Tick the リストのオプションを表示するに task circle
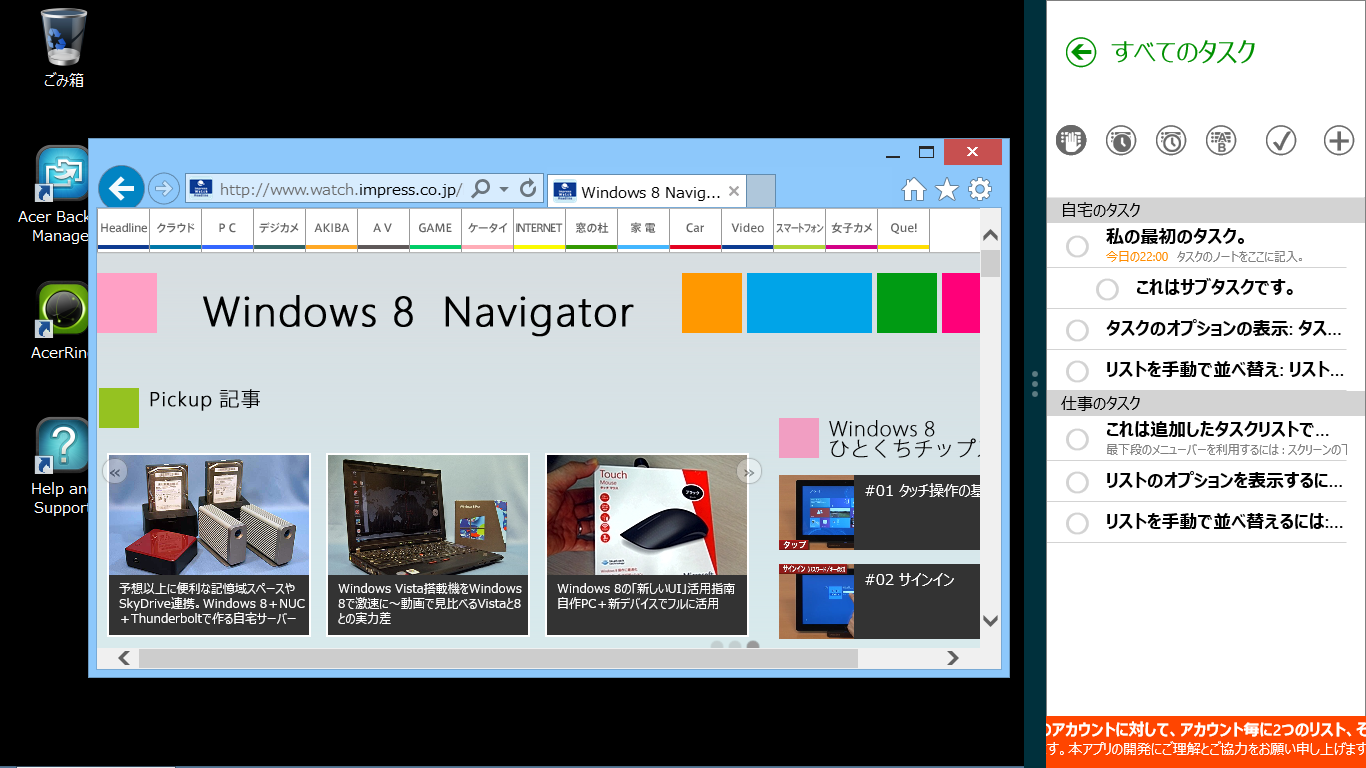 (1077, 482)
